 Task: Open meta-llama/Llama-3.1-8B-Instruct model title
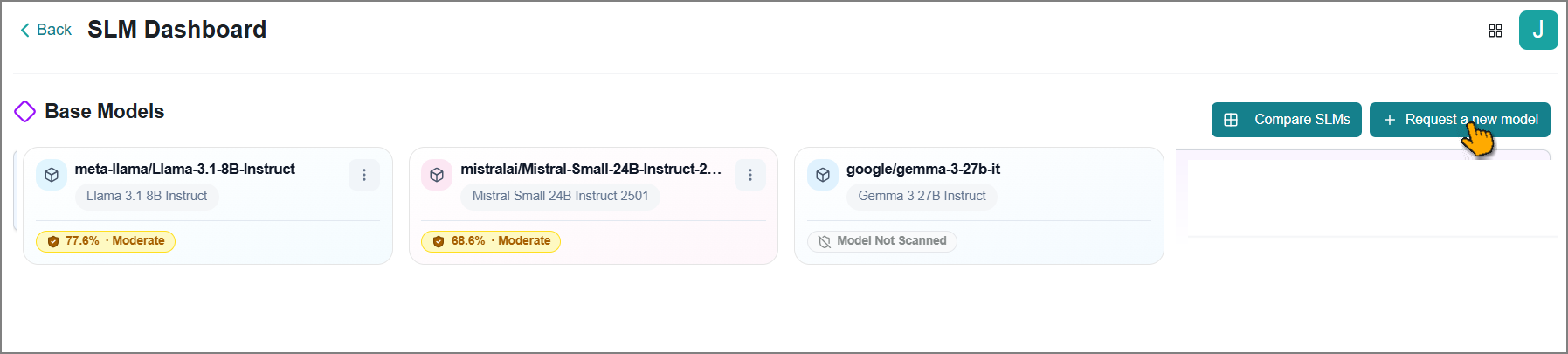[185, 169]
